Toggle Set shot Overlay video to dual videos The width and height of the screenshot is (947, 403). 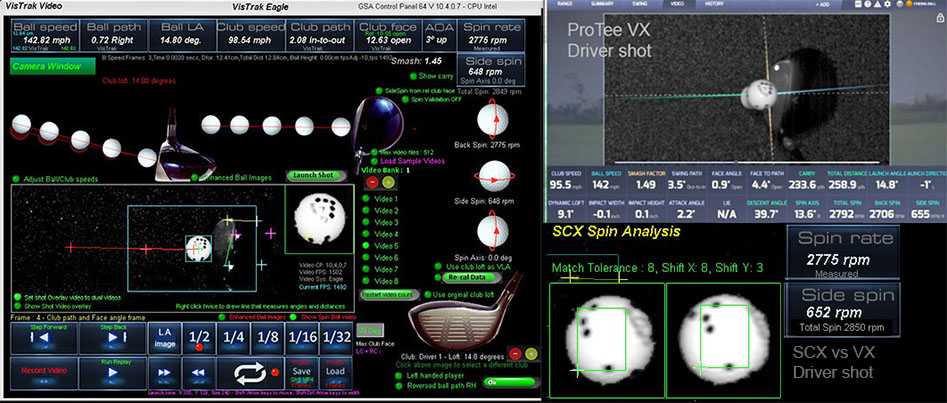click(17, 297)
